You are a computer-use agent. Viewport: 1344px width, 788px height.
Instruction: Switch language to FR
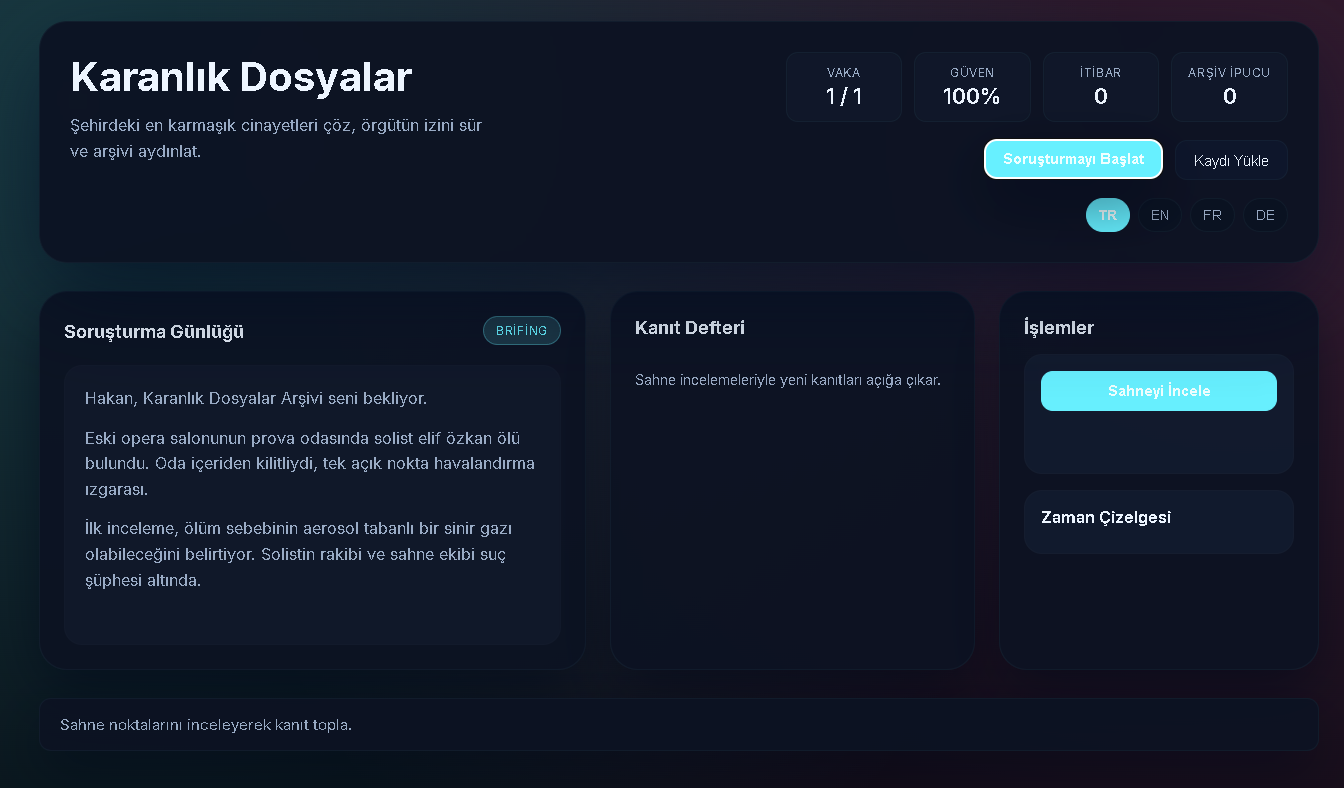1212,215
